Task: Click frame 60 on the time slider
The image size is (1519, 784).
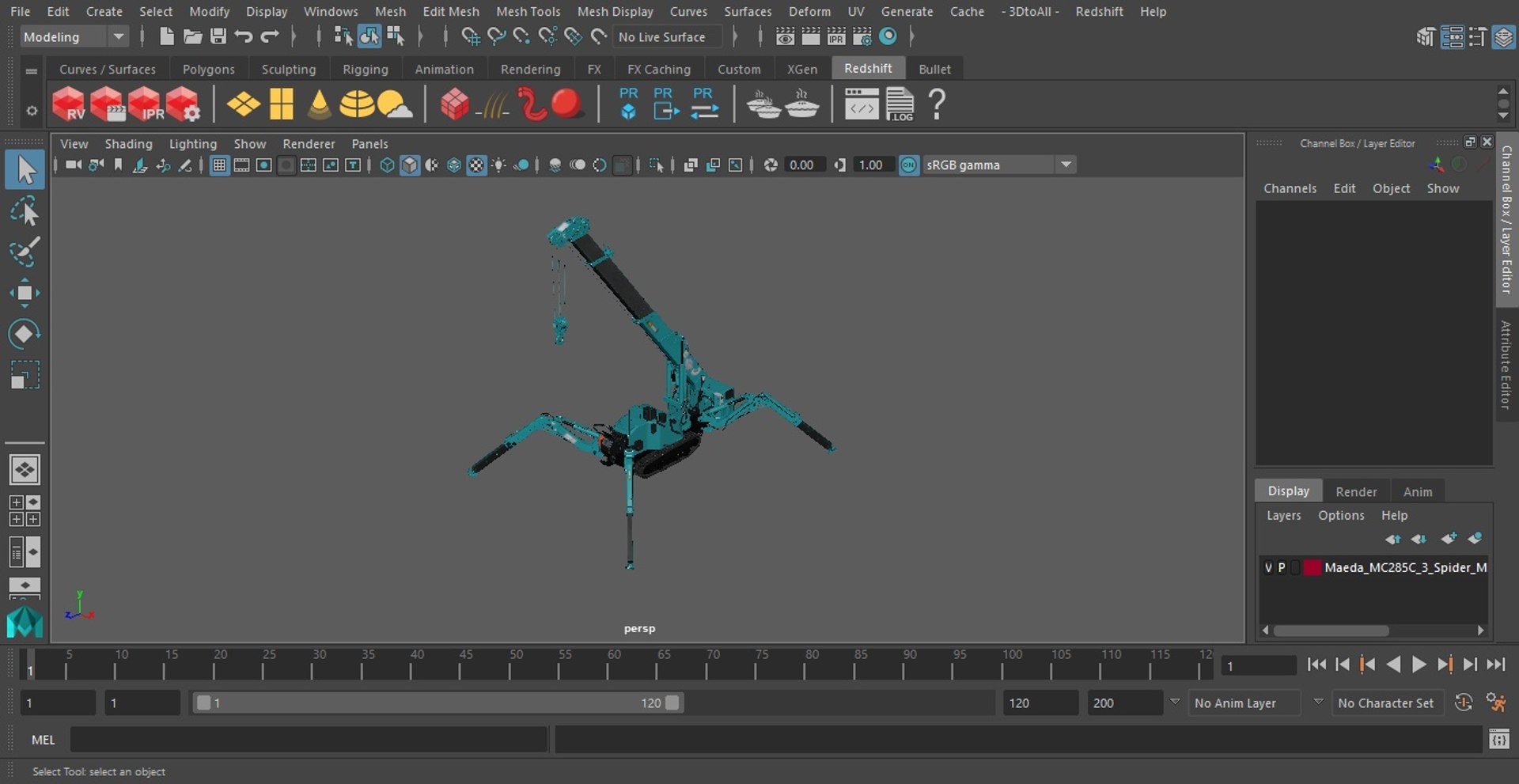Action: tap(609, 665)
